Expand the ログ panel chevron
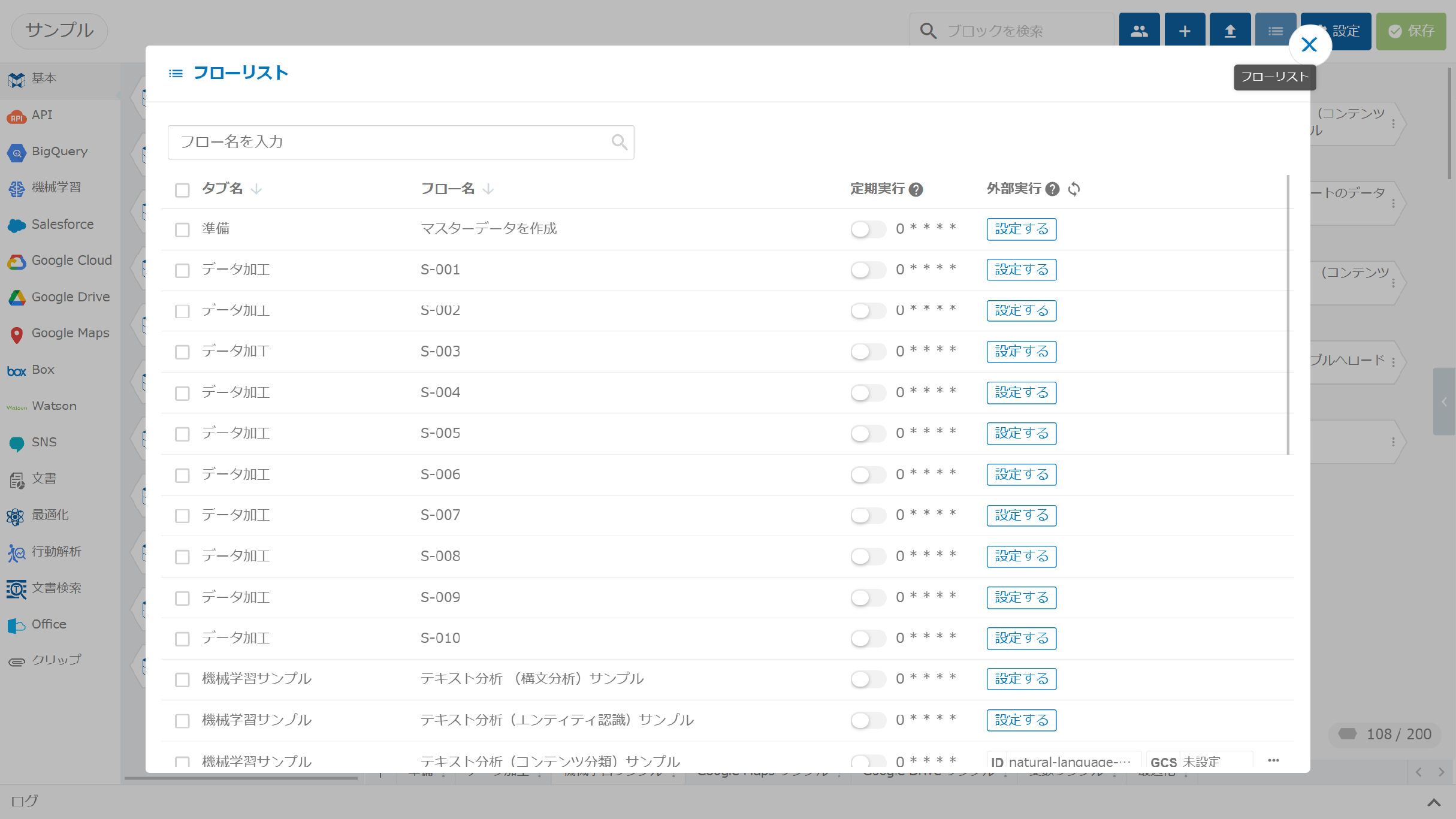This screenshot has width=1456, height=819. pyautogui.click(x=1434, y=802)
